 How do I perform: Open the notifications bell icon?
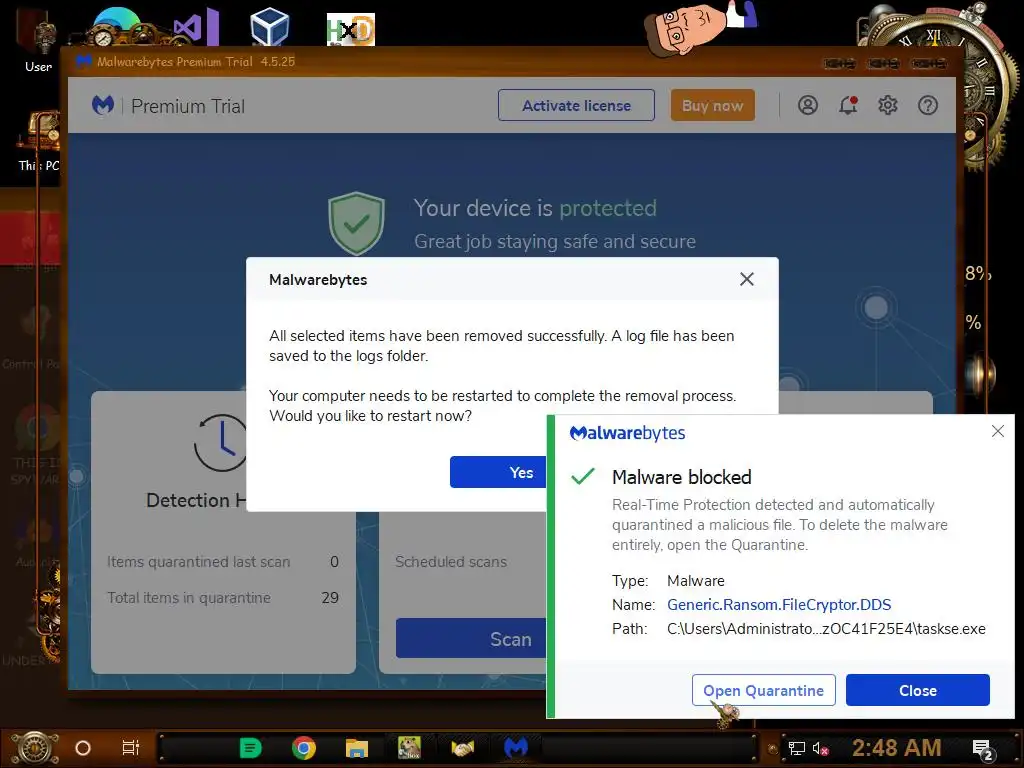coord(848,105)
